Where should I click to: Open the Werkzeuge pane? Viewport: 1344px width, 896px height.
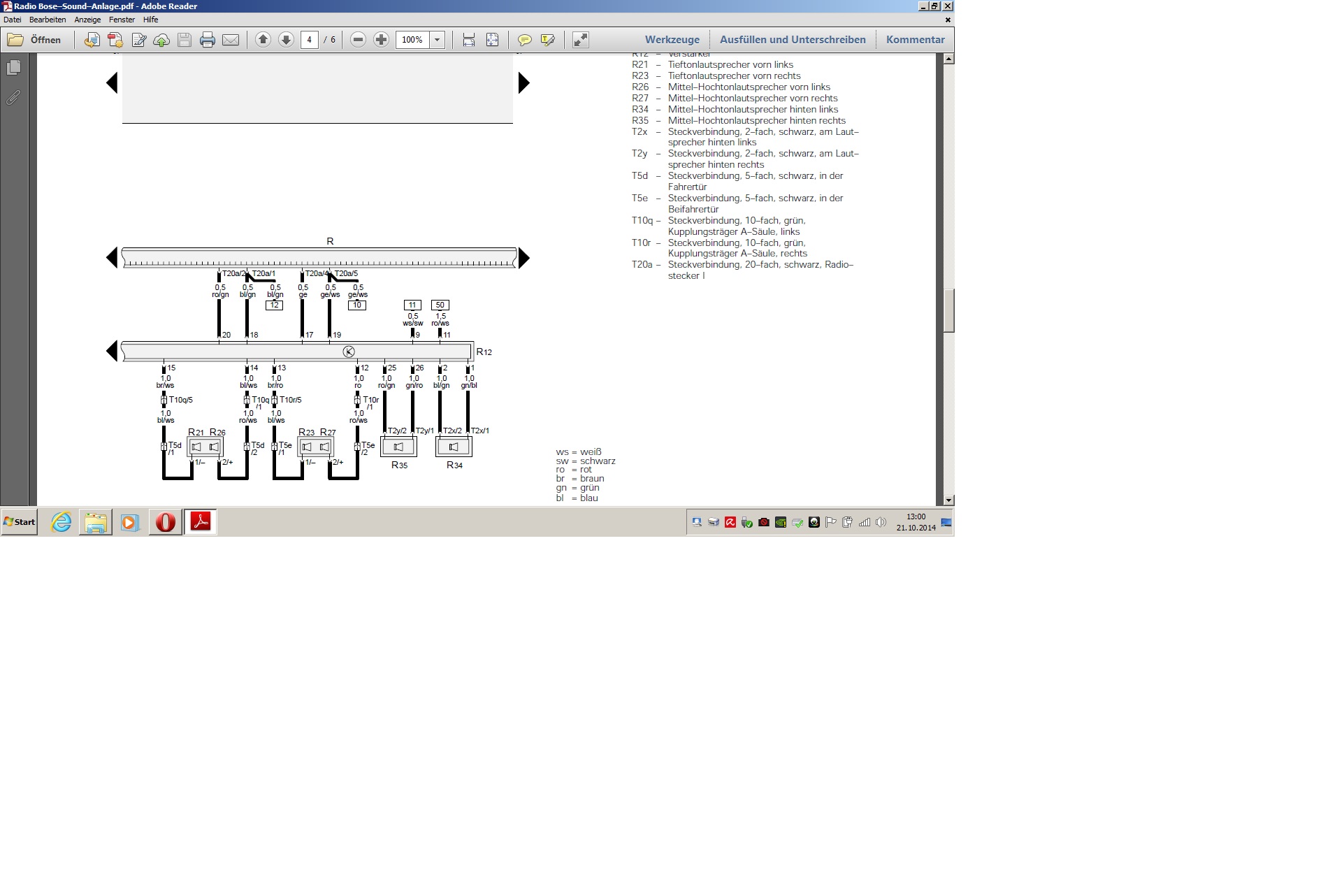pyautogui.click(x=672, y=40)
